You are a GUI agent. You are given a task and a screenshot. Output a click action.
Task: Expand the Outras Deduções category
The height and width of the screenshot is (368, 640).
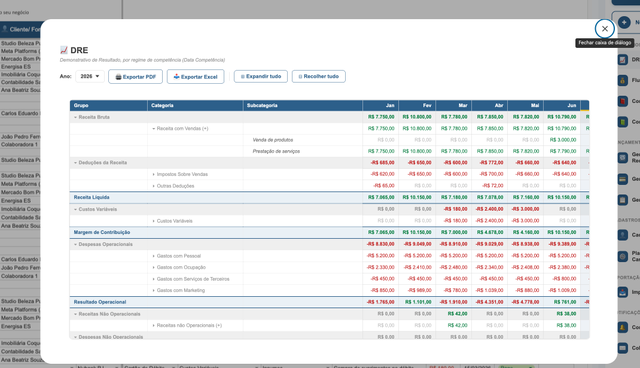click(x=153, y=186)
